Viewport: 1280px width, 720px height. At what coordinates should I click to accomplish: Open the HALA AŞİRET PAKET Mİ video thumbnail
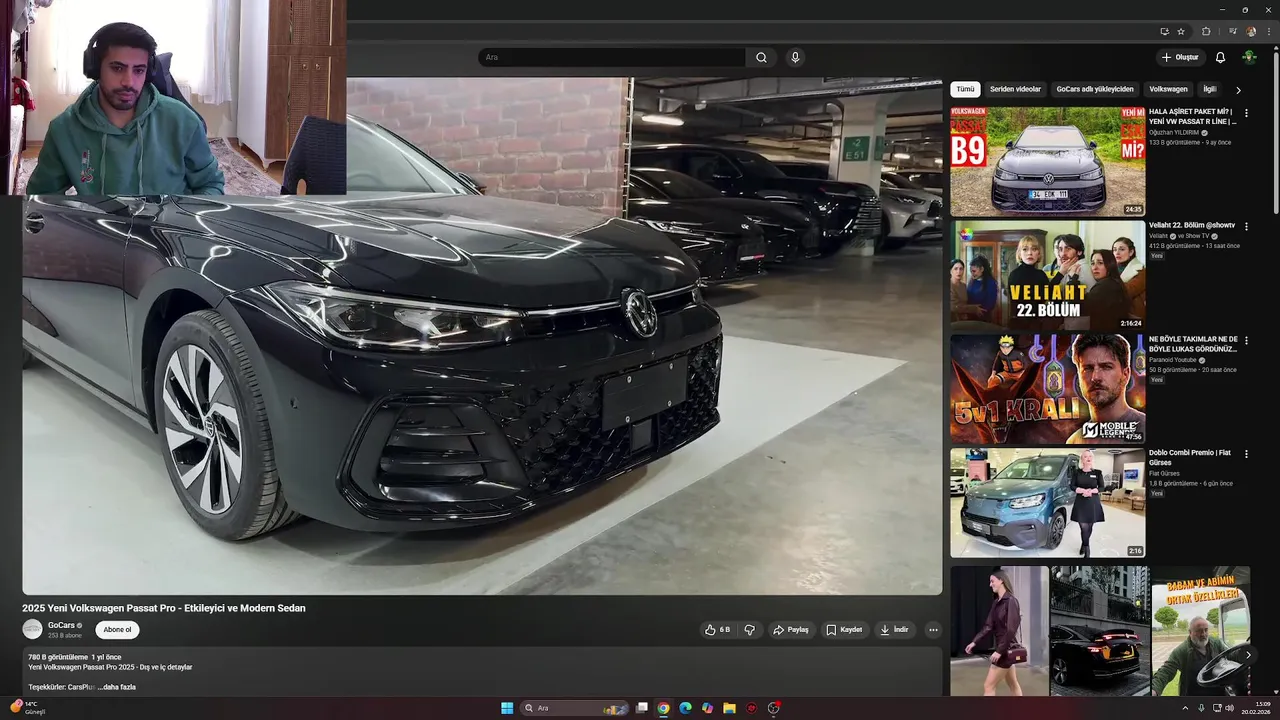(1047, 162)
